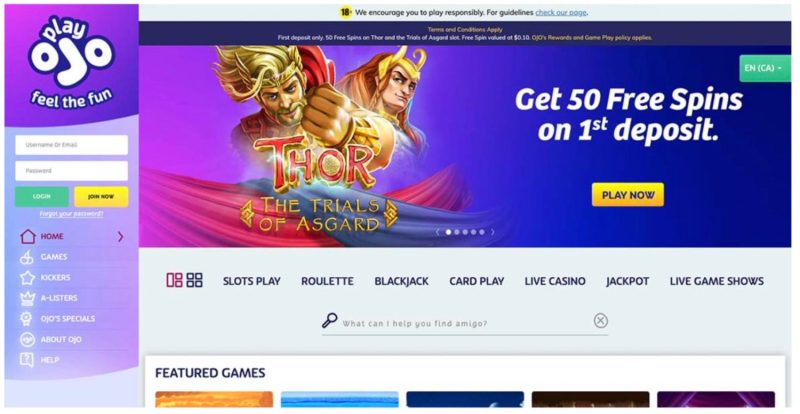Screen dimensions: 800x414
Task: Clear the search box with X button
Action: 601,321
